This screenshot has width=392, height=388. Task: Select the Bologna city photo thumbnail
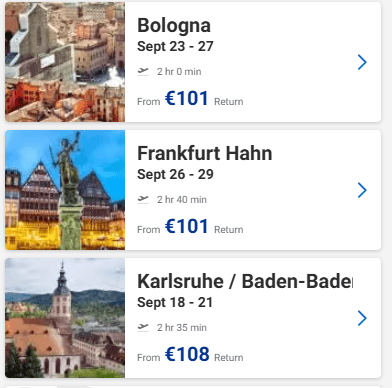click(65, 62)
